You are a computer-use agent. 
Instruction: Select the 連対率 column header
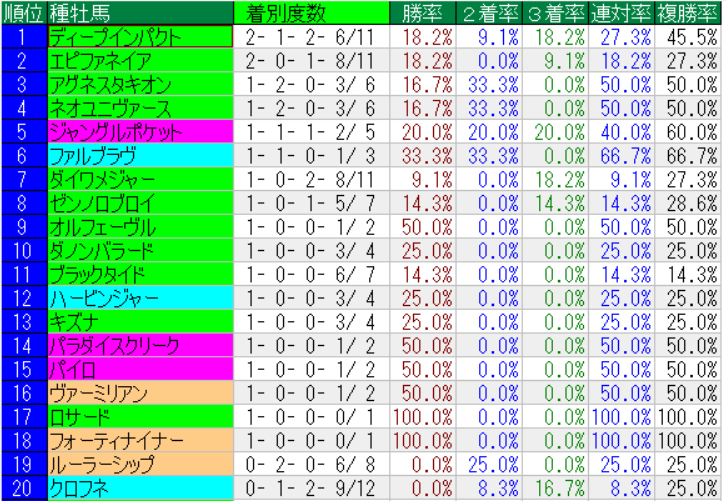click(x=622, y=13)
